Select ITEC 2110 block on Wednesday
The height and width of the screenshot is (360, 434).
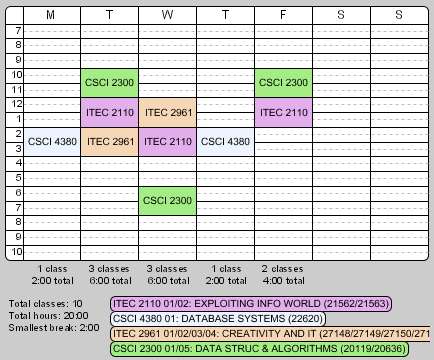point(167,142)
